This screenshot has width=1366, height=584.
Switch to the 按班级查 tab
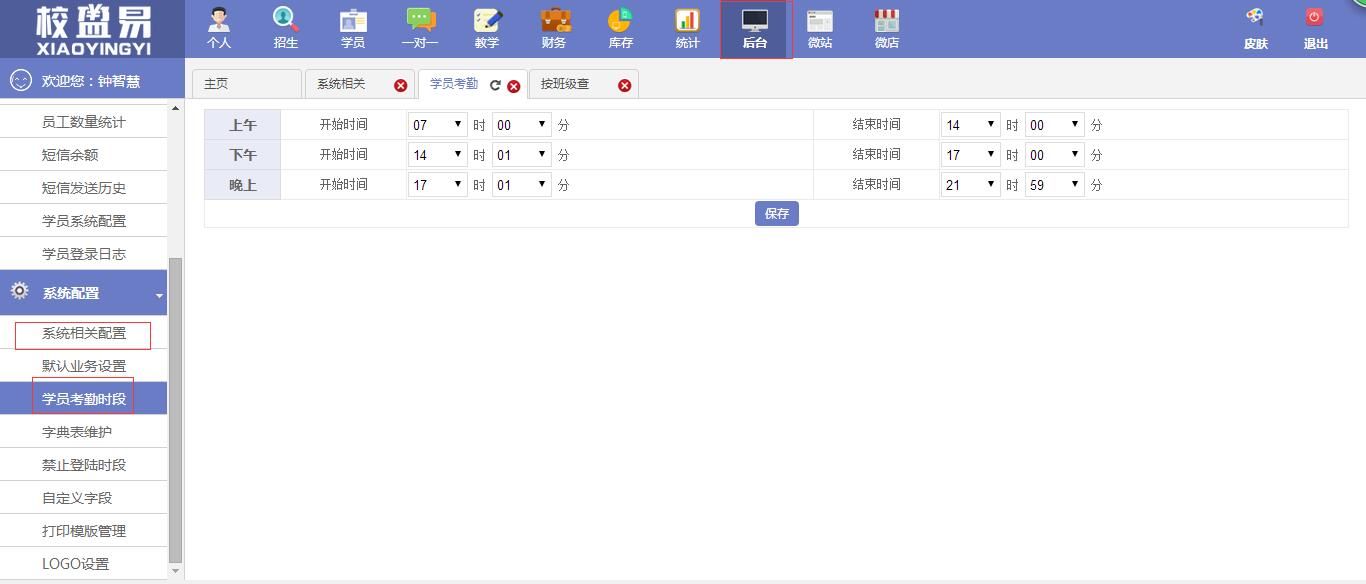click(566, 84)
